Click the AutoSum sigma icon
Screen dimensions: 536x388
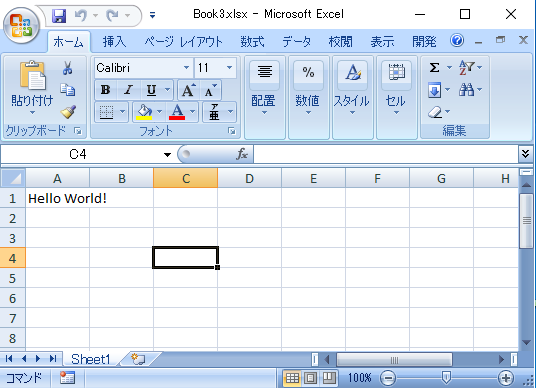pos(434,67)
